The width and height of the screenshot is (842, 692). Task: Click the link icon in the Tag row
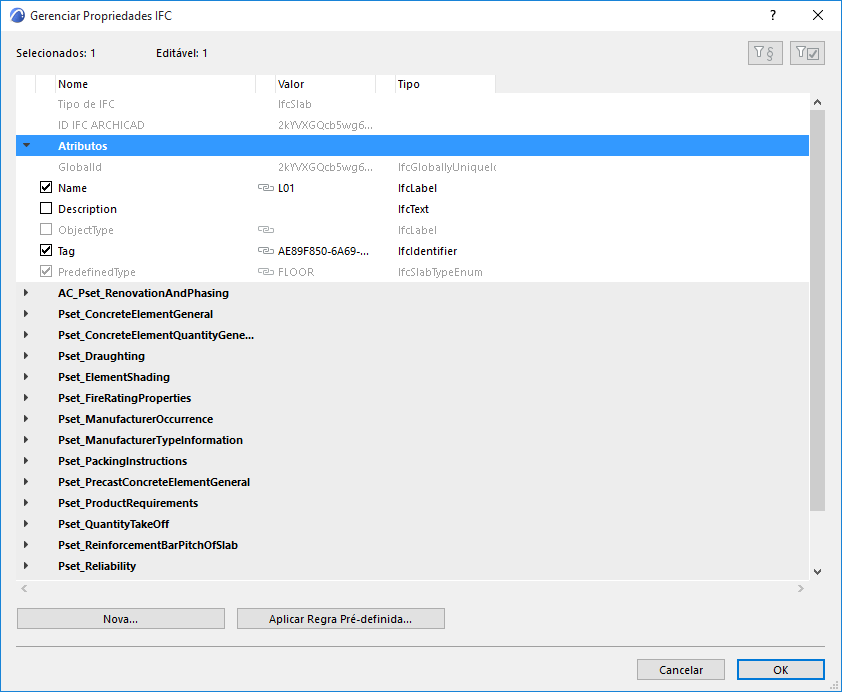click(266, 251)
